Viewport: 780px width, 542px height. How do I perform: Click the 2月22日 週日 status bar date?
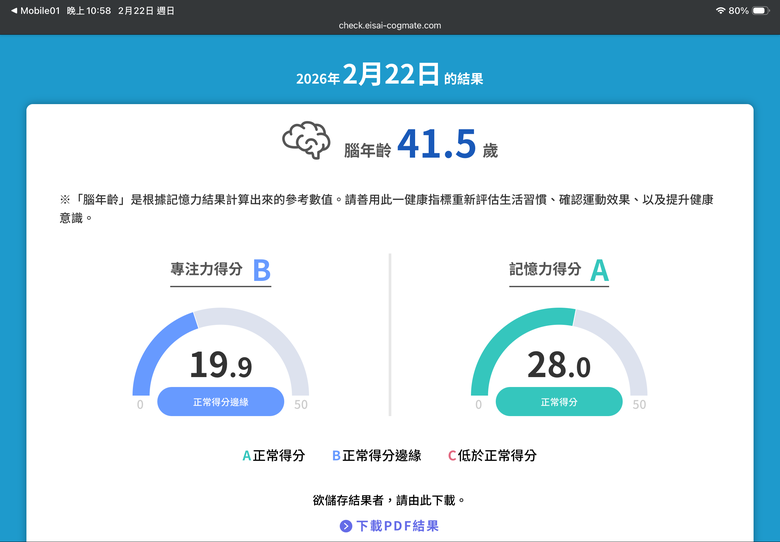[x=146, y=10]
